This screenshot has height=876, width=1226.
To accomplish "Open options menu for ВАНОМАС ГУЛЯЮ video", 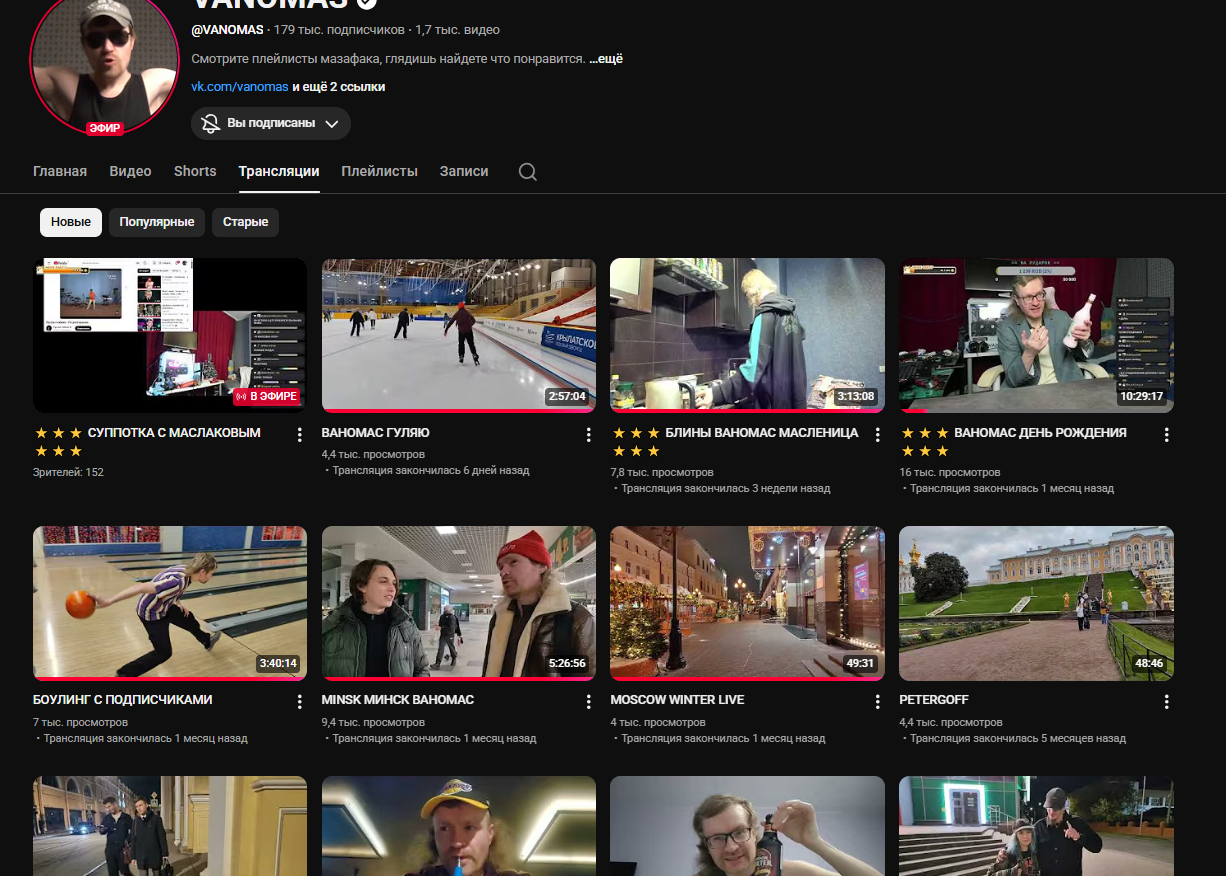I will (588, 434).
